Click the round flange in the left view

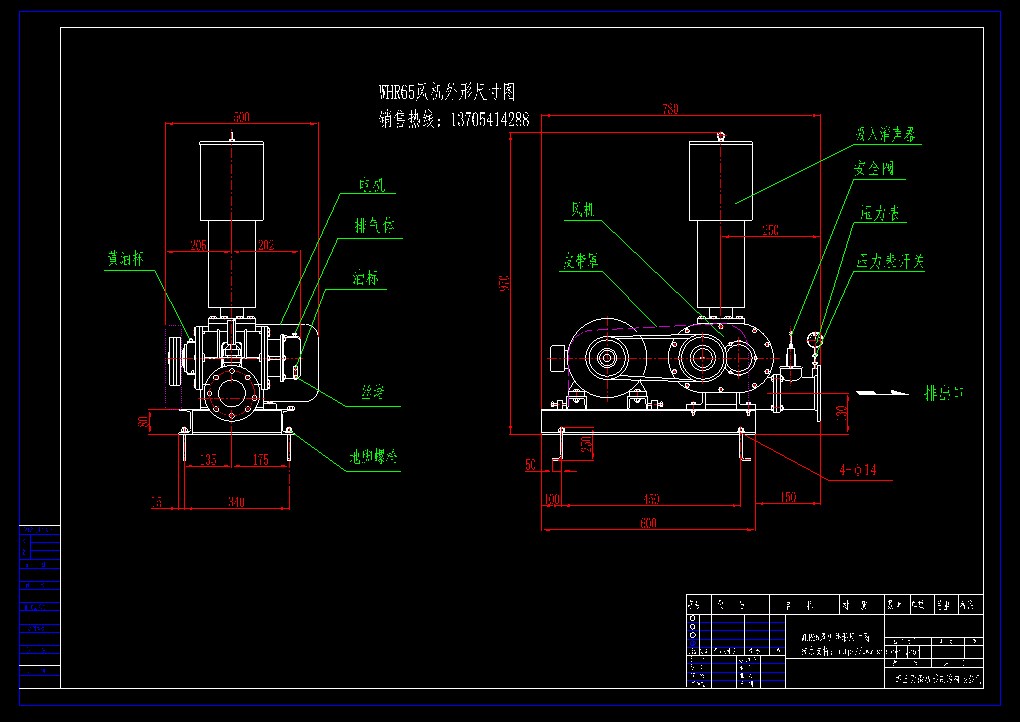click(x=232, y=393)
